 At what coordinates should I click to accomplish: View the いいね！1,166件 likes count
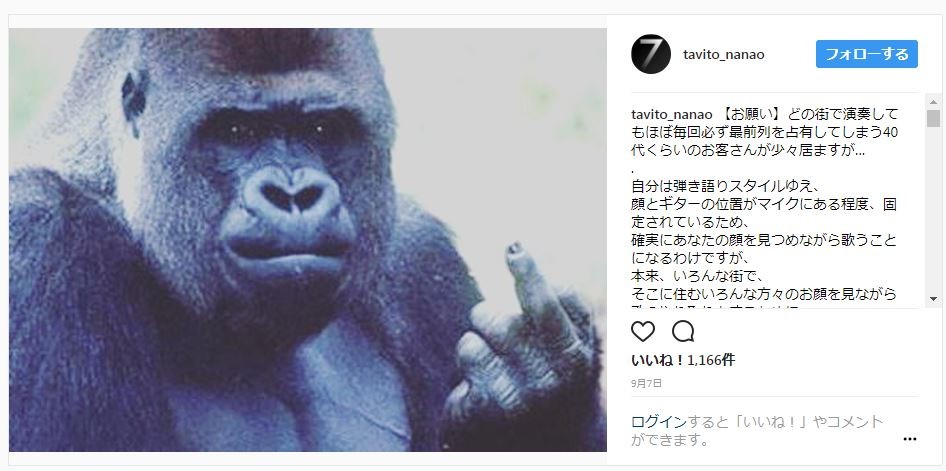[x=683, y=360]
